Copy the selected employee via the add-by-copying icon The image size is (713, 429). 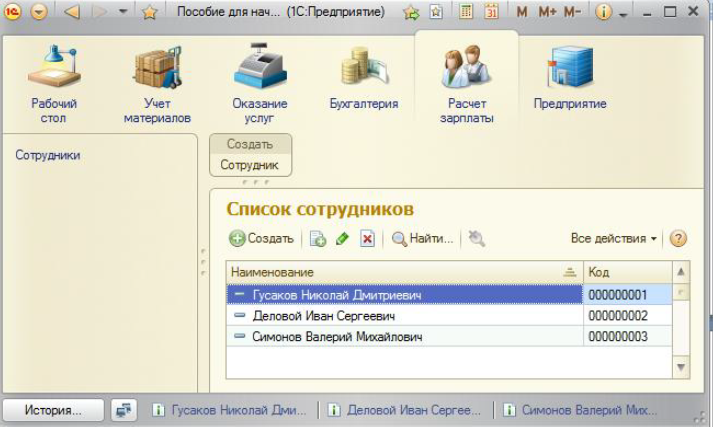click(317, 238)
